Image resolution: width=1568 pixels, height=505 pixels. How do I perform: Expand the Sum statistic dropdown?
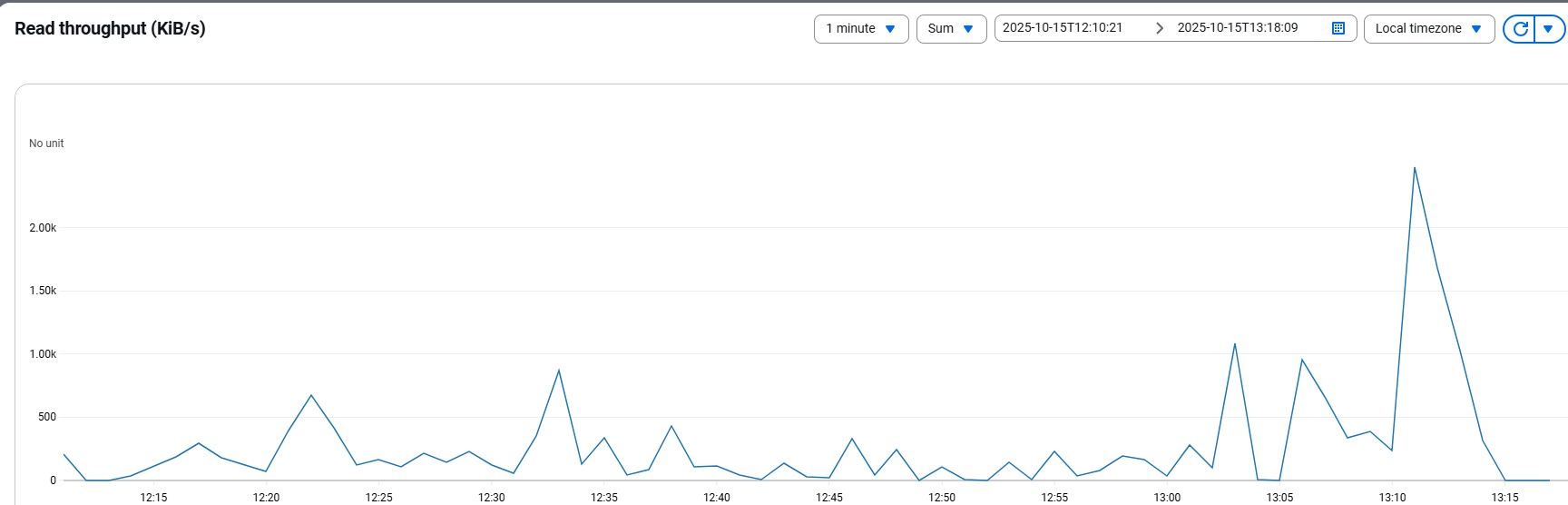point(951,29)
